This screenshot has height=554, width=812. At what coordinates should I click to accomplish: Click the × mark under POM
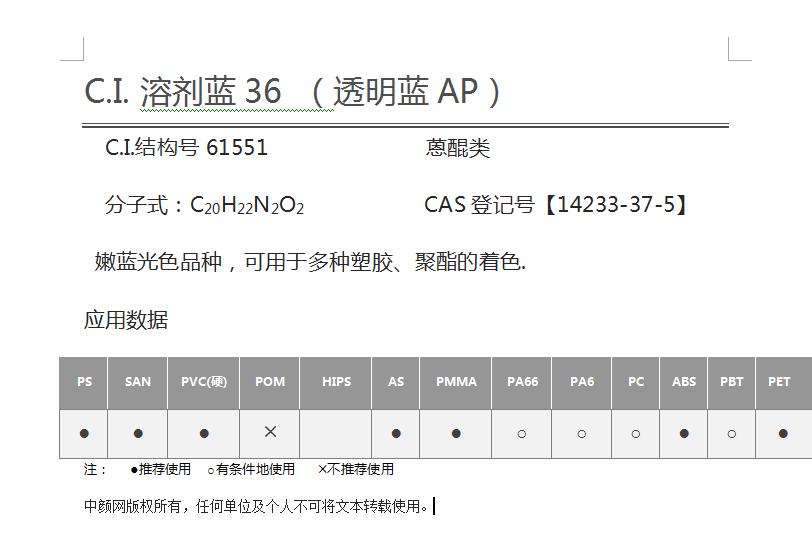270,432
